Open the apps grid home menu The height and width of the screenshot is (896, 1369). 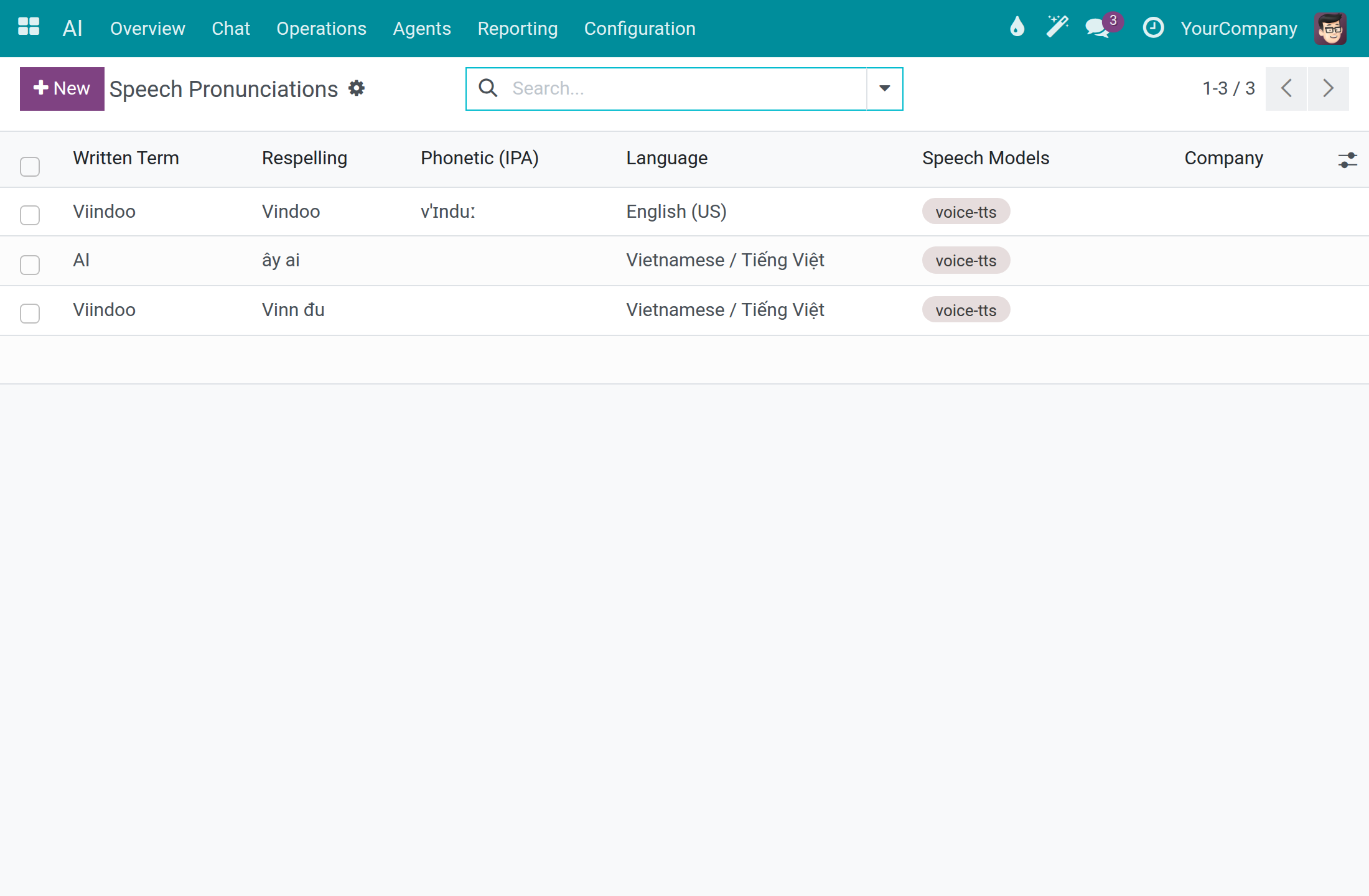point(29,28)
